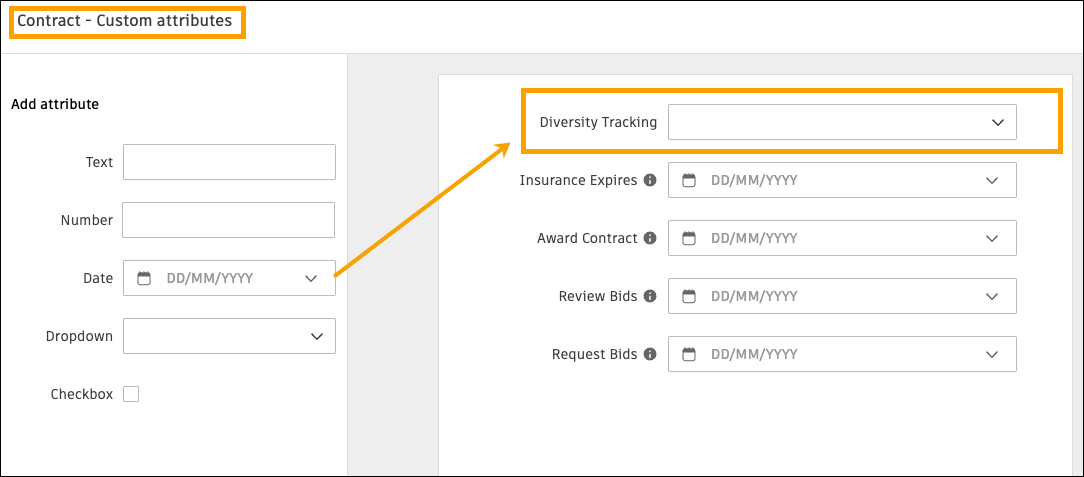The width and height of the screenshot is (1084, 477).
Task: Click calendar icon in Insurance Expires field
Action: click(x=689, y=181)
